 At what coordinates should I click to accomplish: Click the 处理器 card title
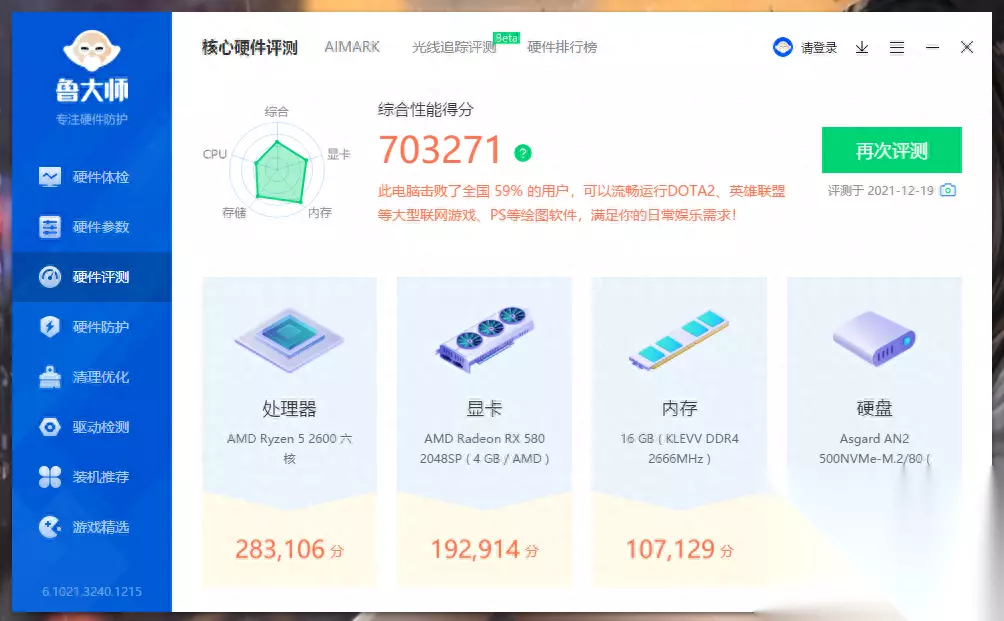pos(289,408)
